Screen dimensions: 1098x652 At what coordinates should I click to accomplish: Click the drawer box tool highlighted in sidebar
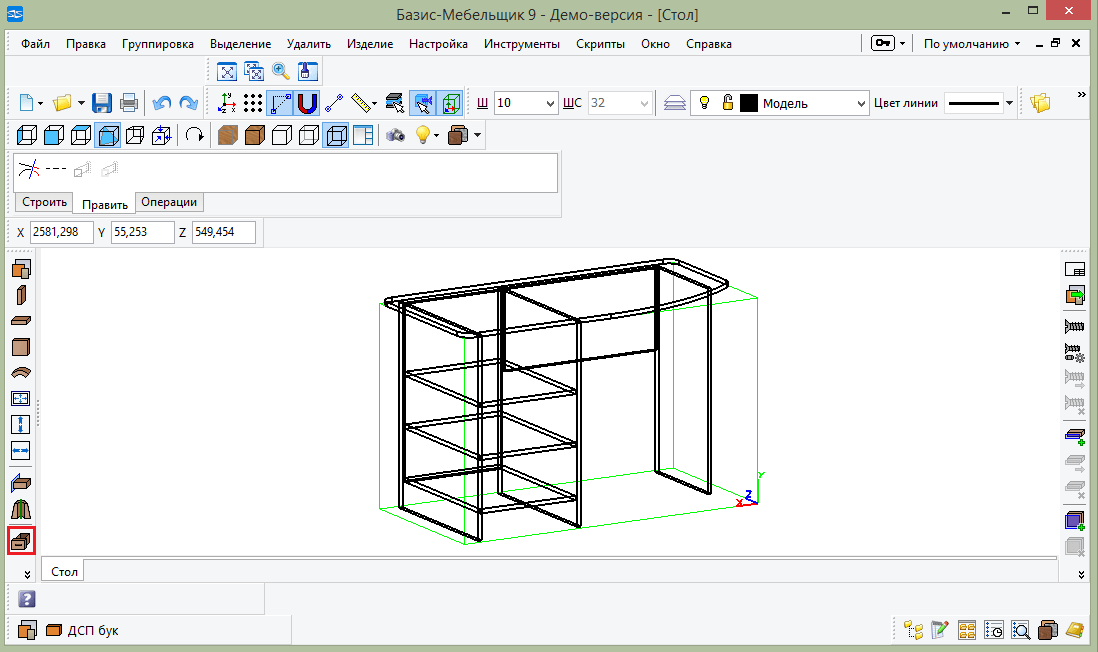pyautogui.click(x=21, y=541)
